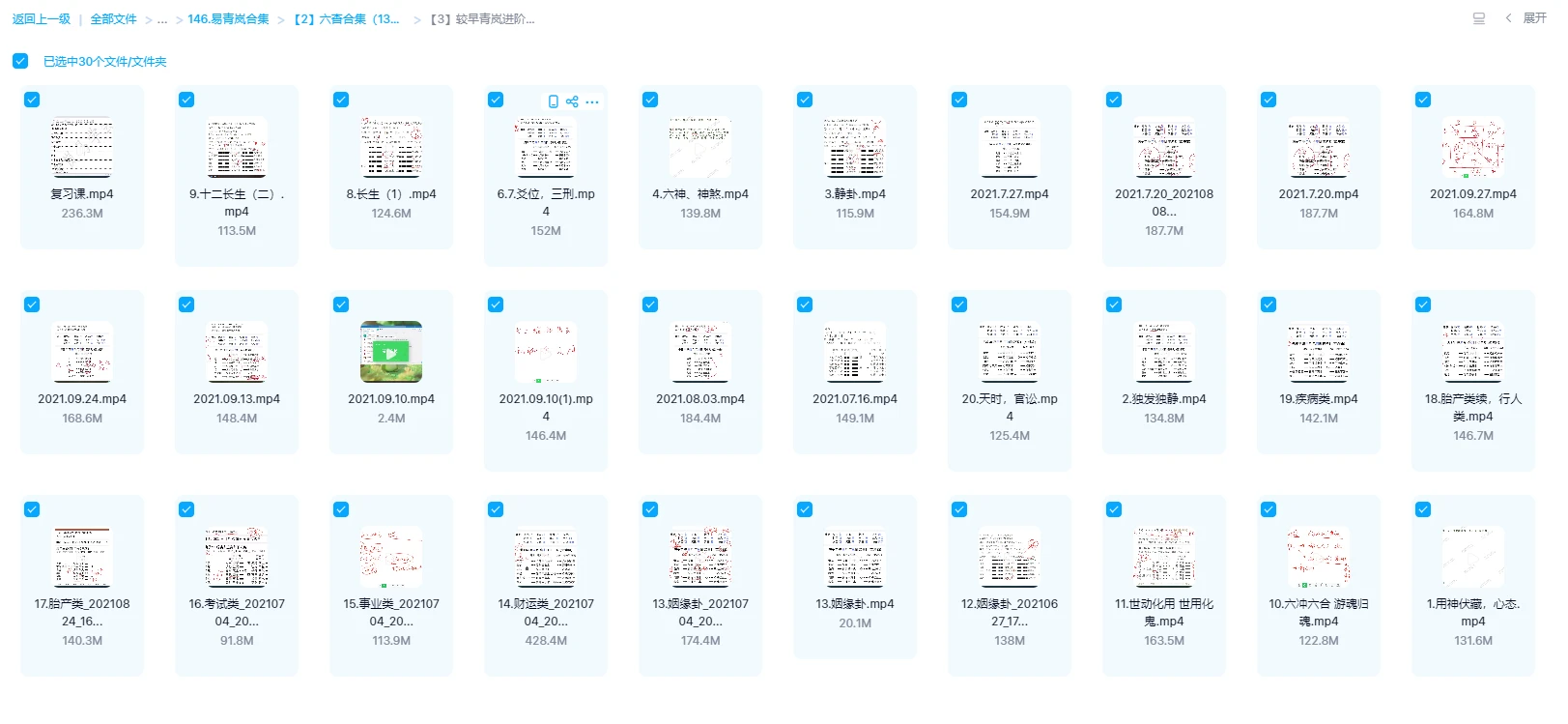Click the phone icon on 6.7爻位 file
The image size is (1568, 724).
tap(553, 101)
